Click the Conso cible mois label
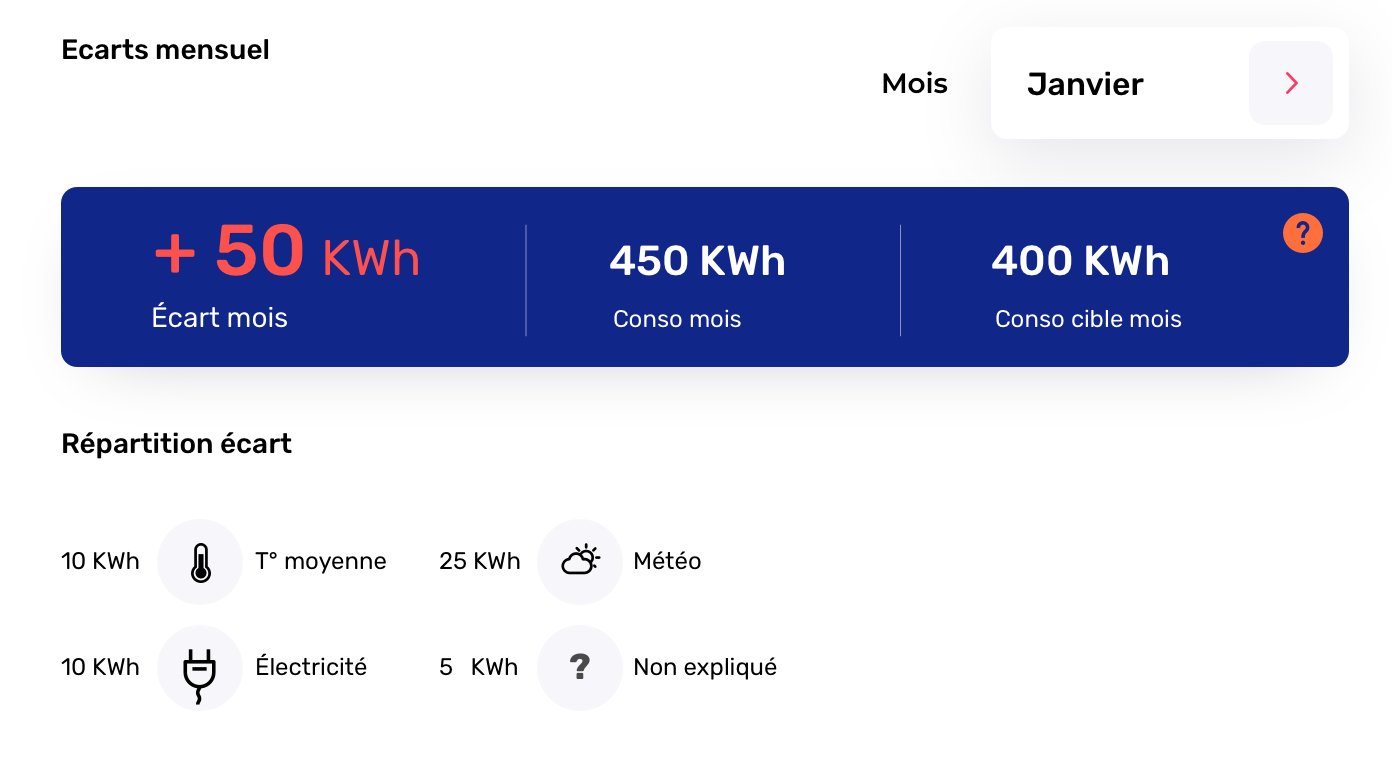The height and width of the screenshot is (757, 1392). coord(1088,319)
